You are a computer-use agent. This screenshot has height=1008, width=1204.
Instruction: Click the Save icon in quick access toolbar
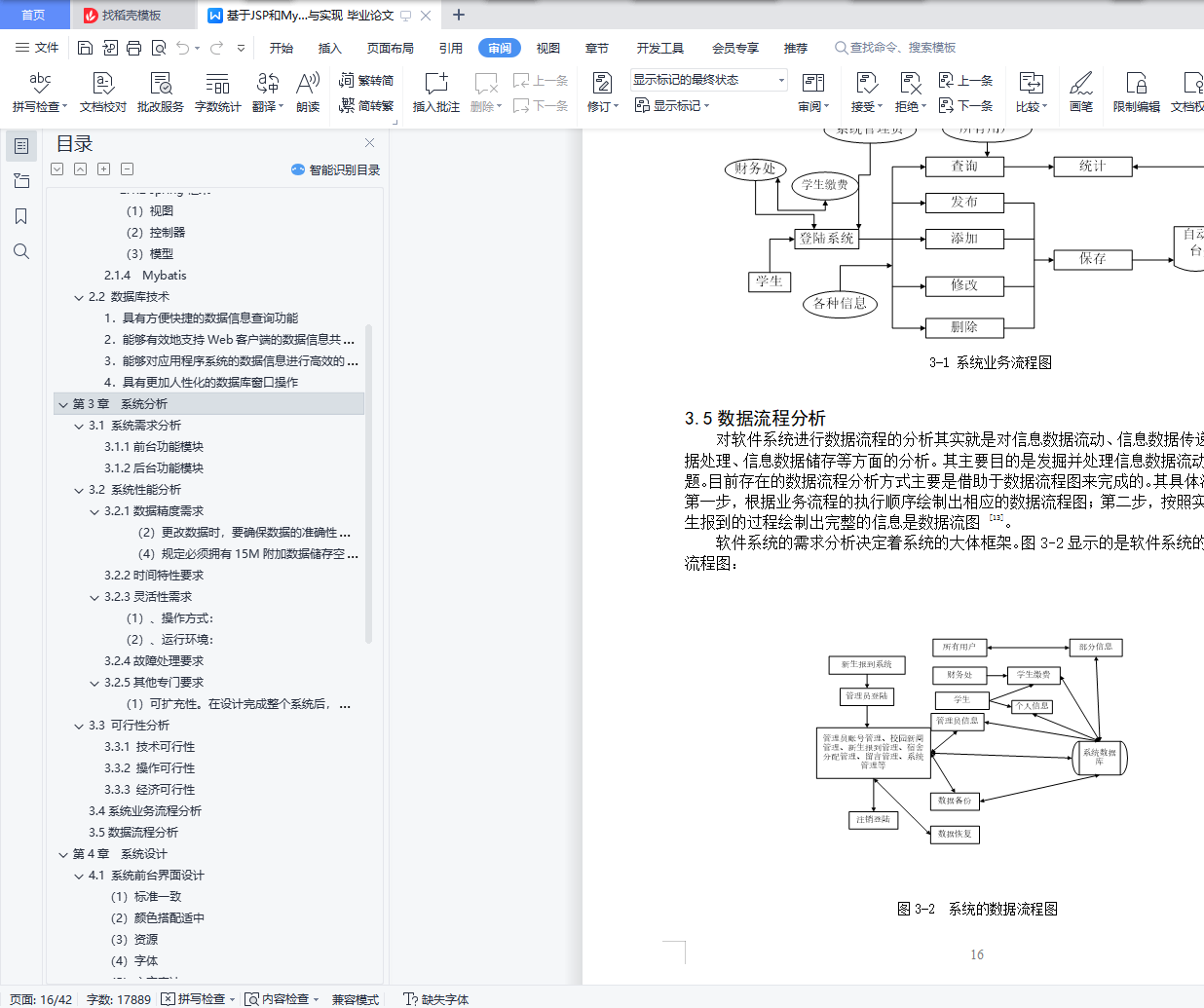85,48
